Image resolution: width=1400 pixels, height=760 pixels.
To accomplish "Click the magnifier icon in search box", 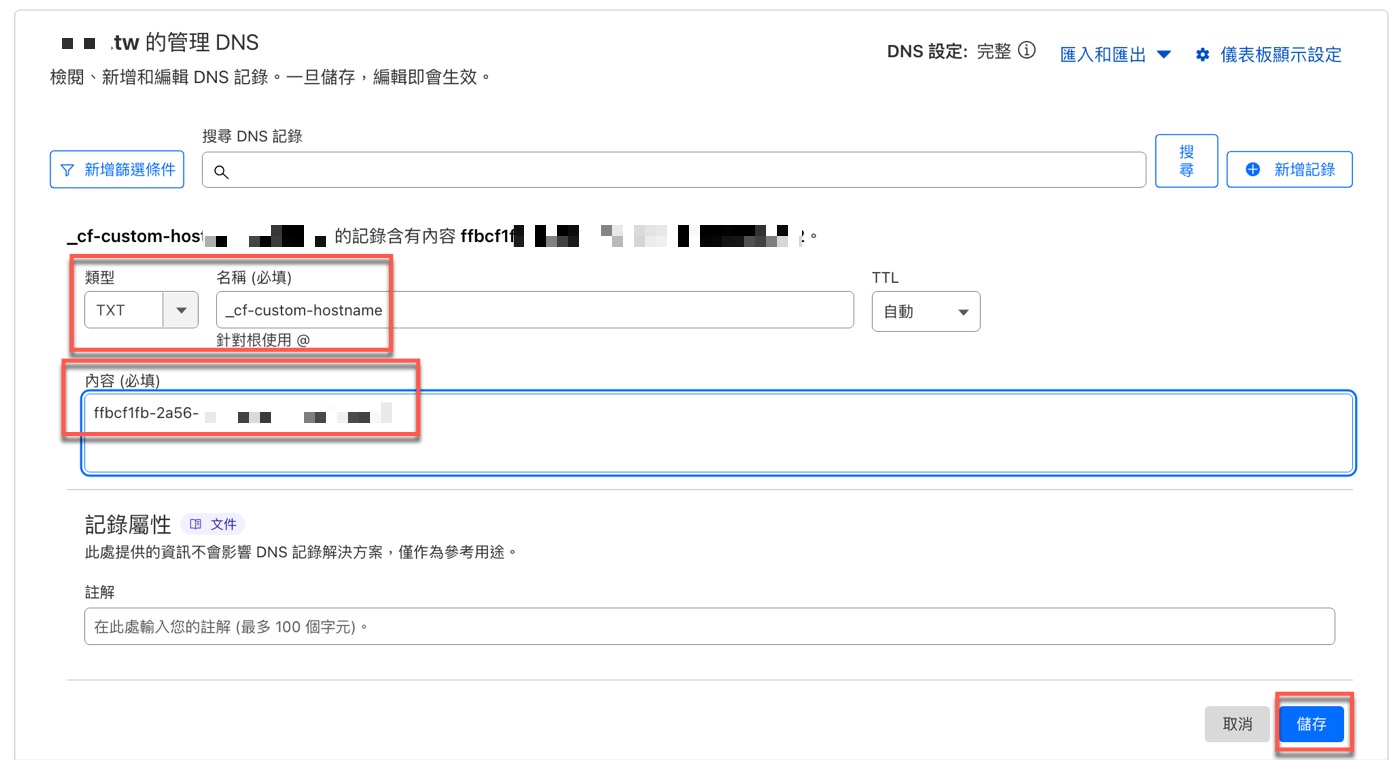I will (222, 172).
